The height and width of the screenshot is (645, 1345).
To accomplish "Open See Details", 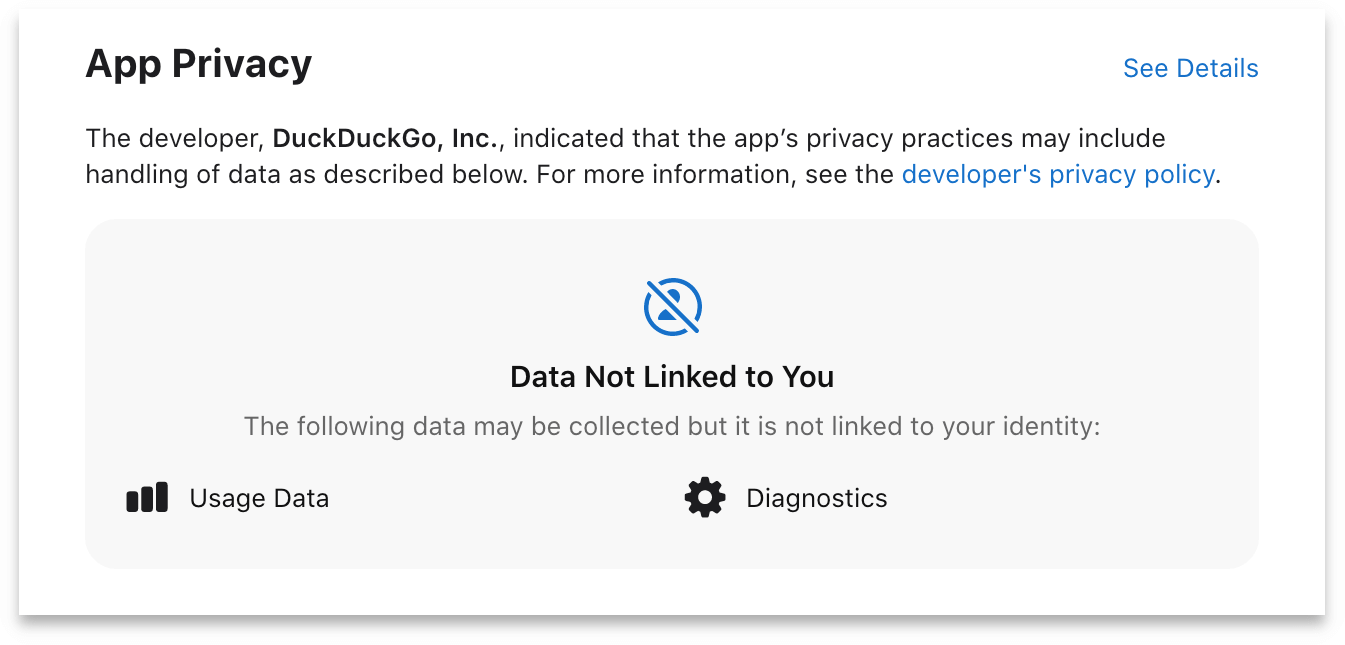I will click(x=1190, y=68).
